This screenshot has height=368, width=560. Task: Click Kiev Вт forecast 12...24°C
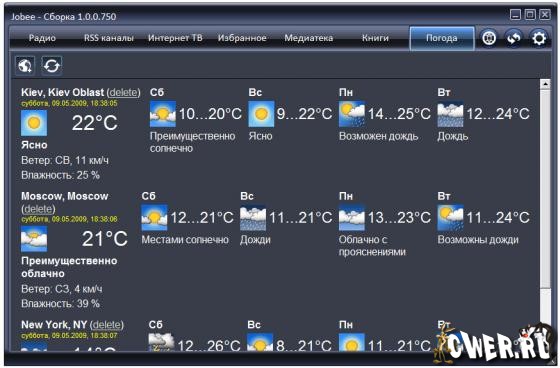(x=498, y=114)
